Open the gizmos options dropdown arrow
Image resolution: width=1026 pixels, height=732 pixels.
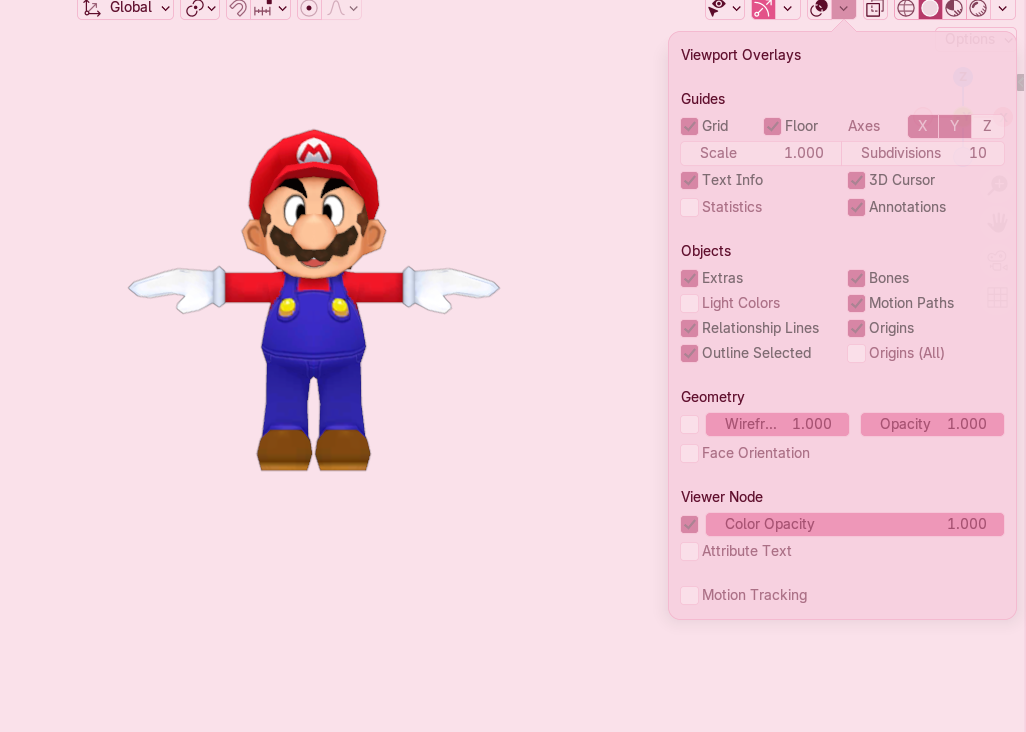(788, 8)
